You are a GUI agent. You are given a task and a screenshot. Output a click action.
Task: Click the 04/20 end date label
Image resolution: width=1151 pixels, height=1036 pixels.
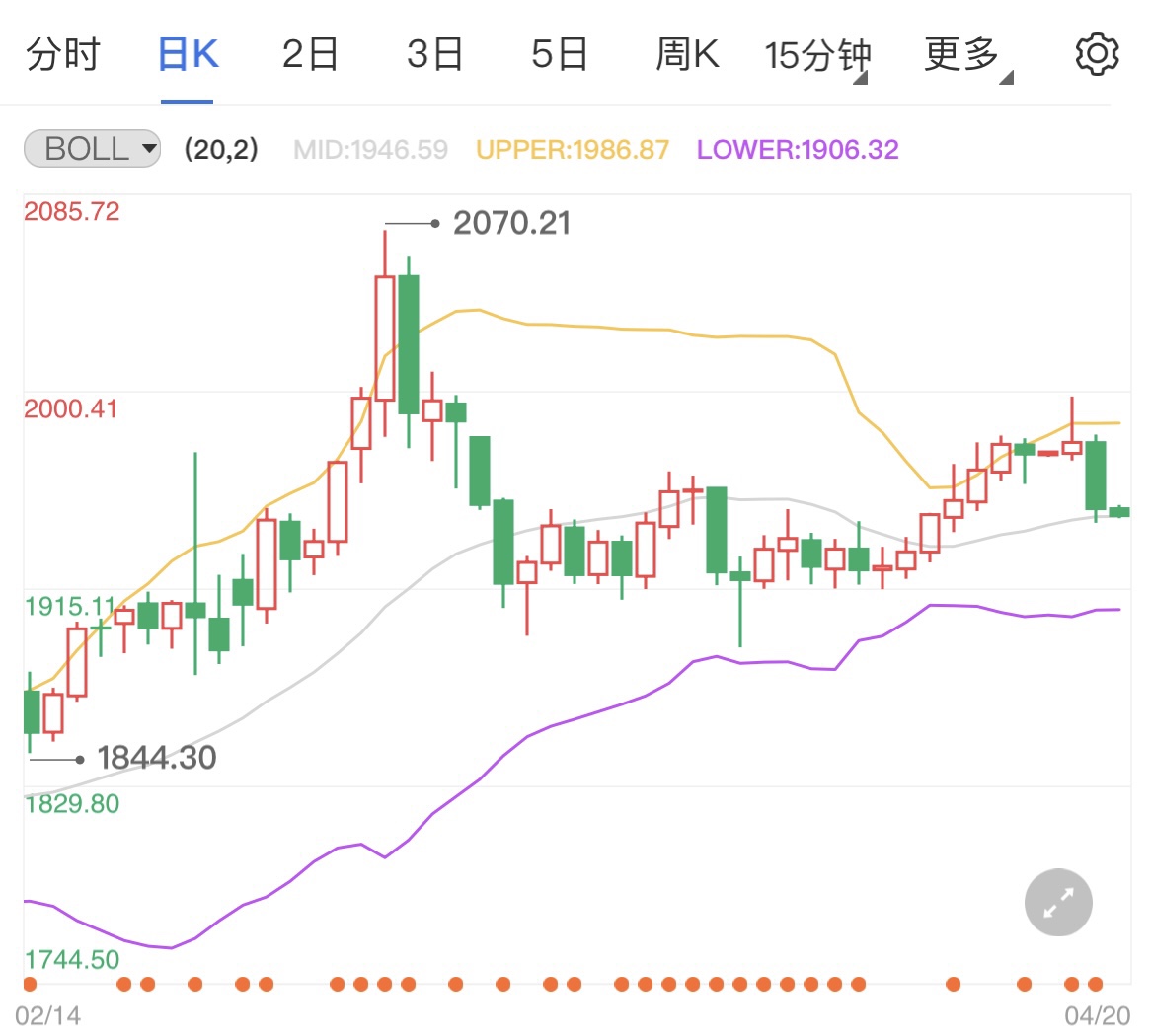(1098, 1015)
